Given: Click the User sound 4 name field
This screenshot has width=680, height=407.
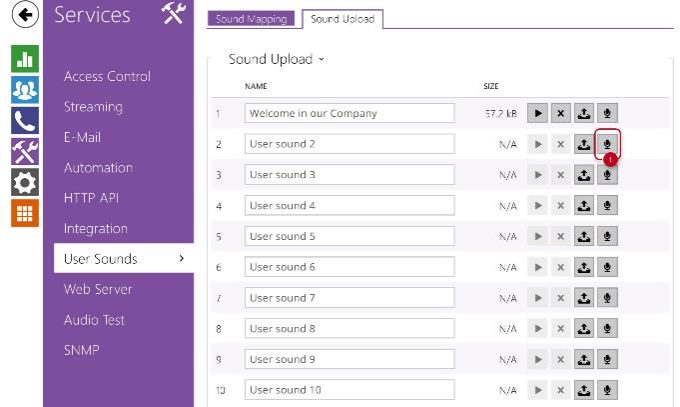Looking at the screenshot, I should pyautogui.click(x=349, y=206).
